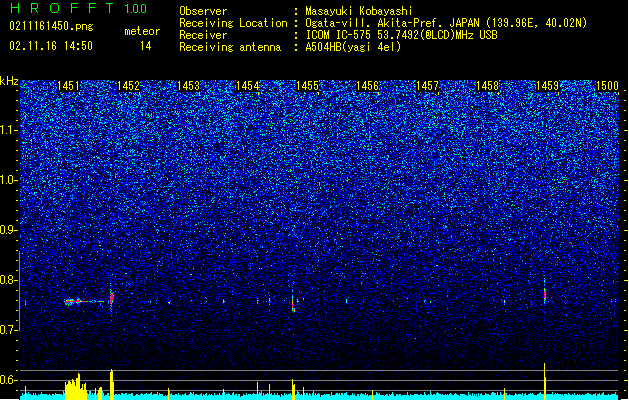Click the 1455 time marker
The image size is (629, 400).
(x=307, y=86)
